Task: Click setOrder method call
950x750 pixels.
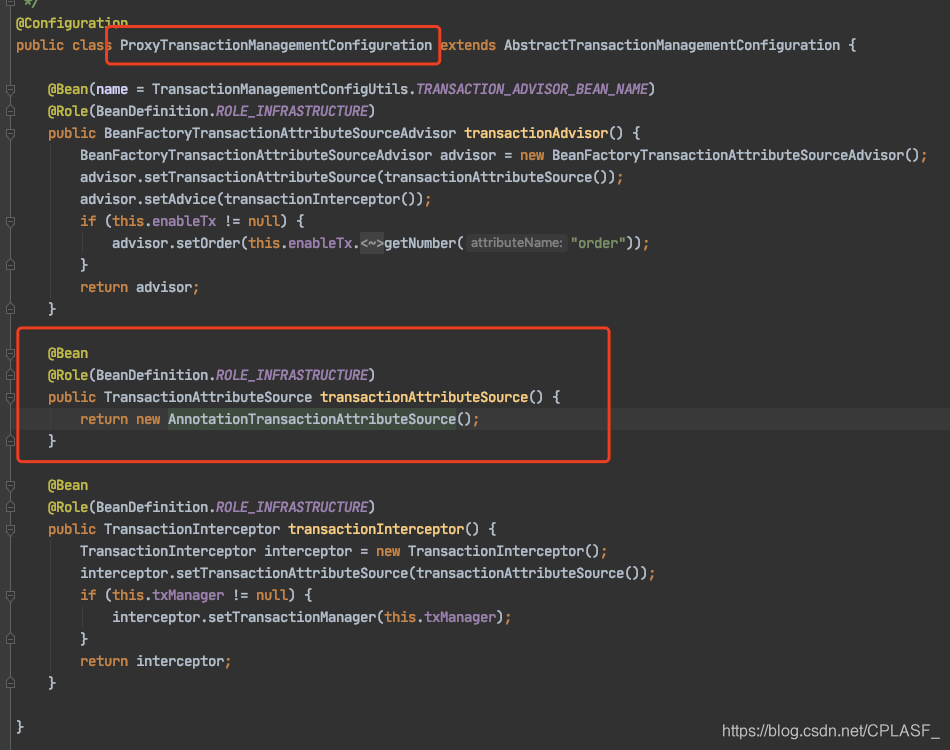Action: click(x=208, y=244)
